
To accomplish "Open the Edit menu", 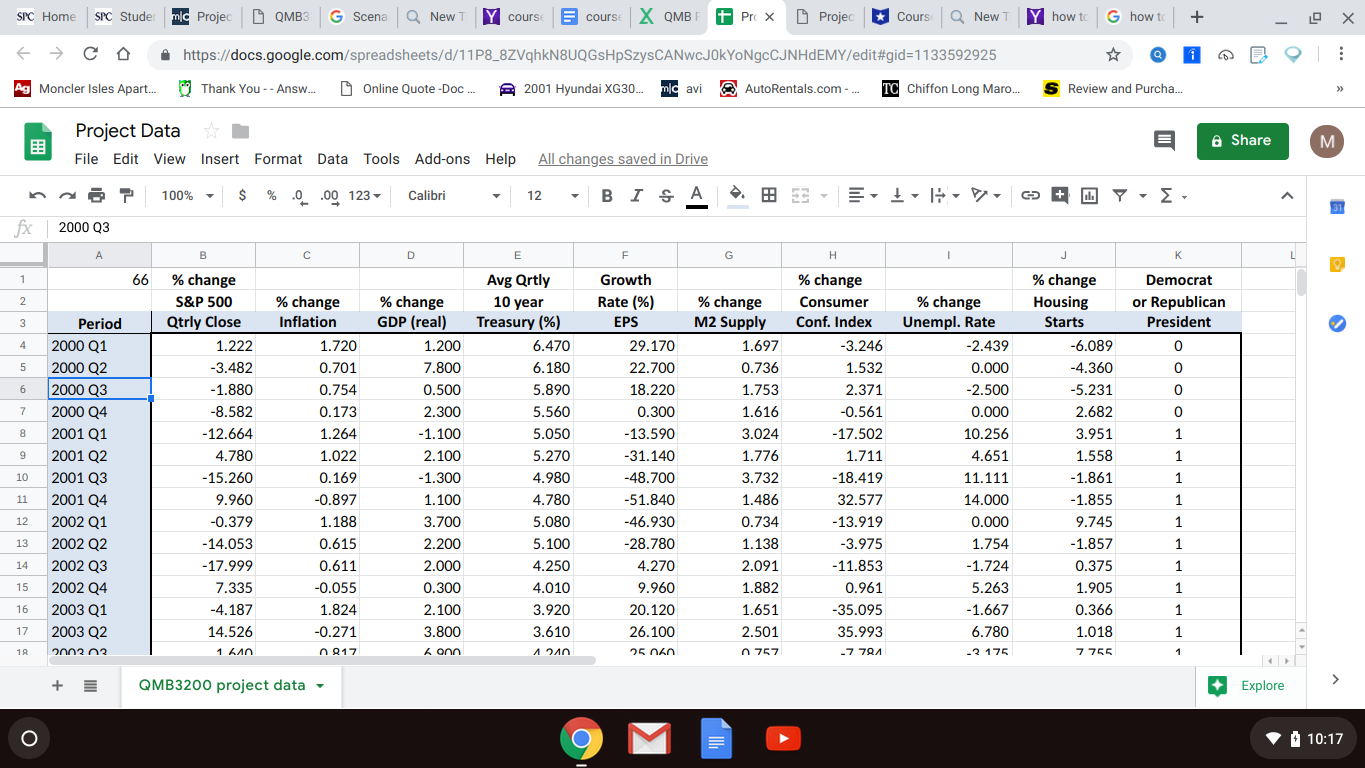I will pyautogui.click(x=125, y=159).
